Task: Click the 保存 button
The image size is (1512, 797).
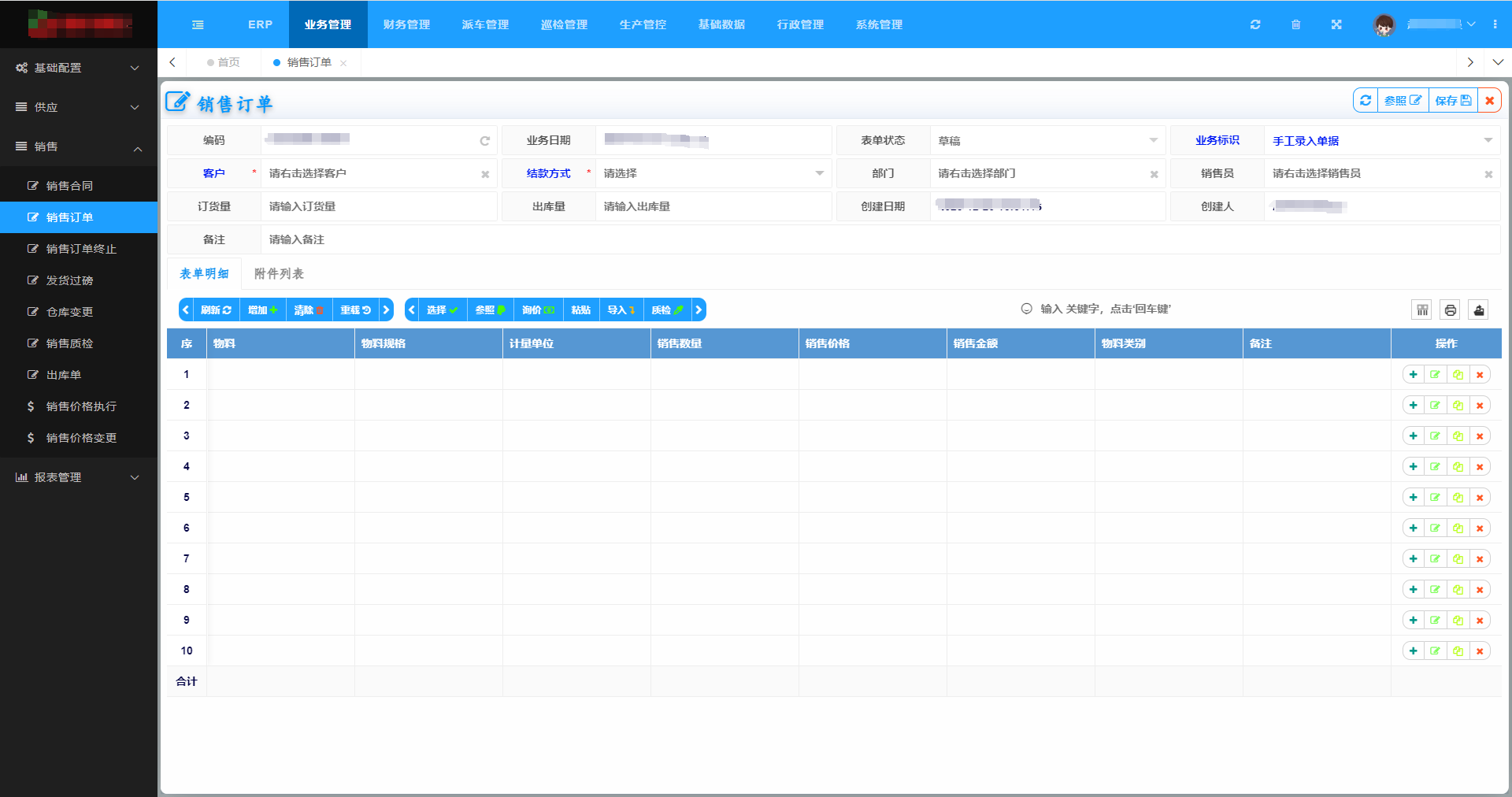Action: tap(1452, 101)
